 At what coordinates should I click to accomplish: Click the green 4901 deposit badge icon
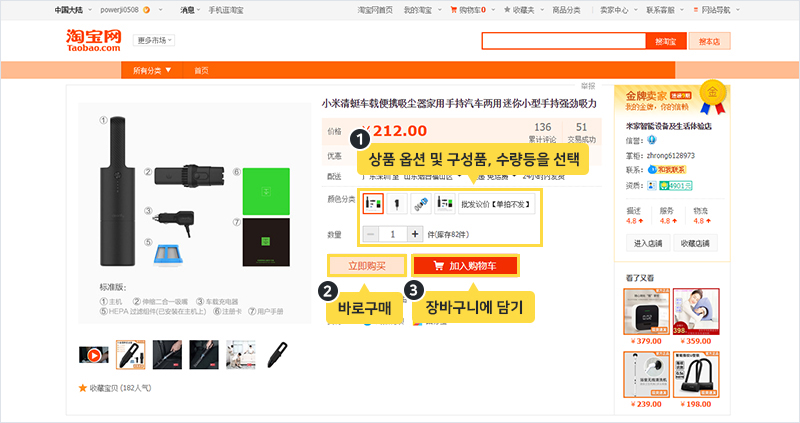click(x=676, y=186)
